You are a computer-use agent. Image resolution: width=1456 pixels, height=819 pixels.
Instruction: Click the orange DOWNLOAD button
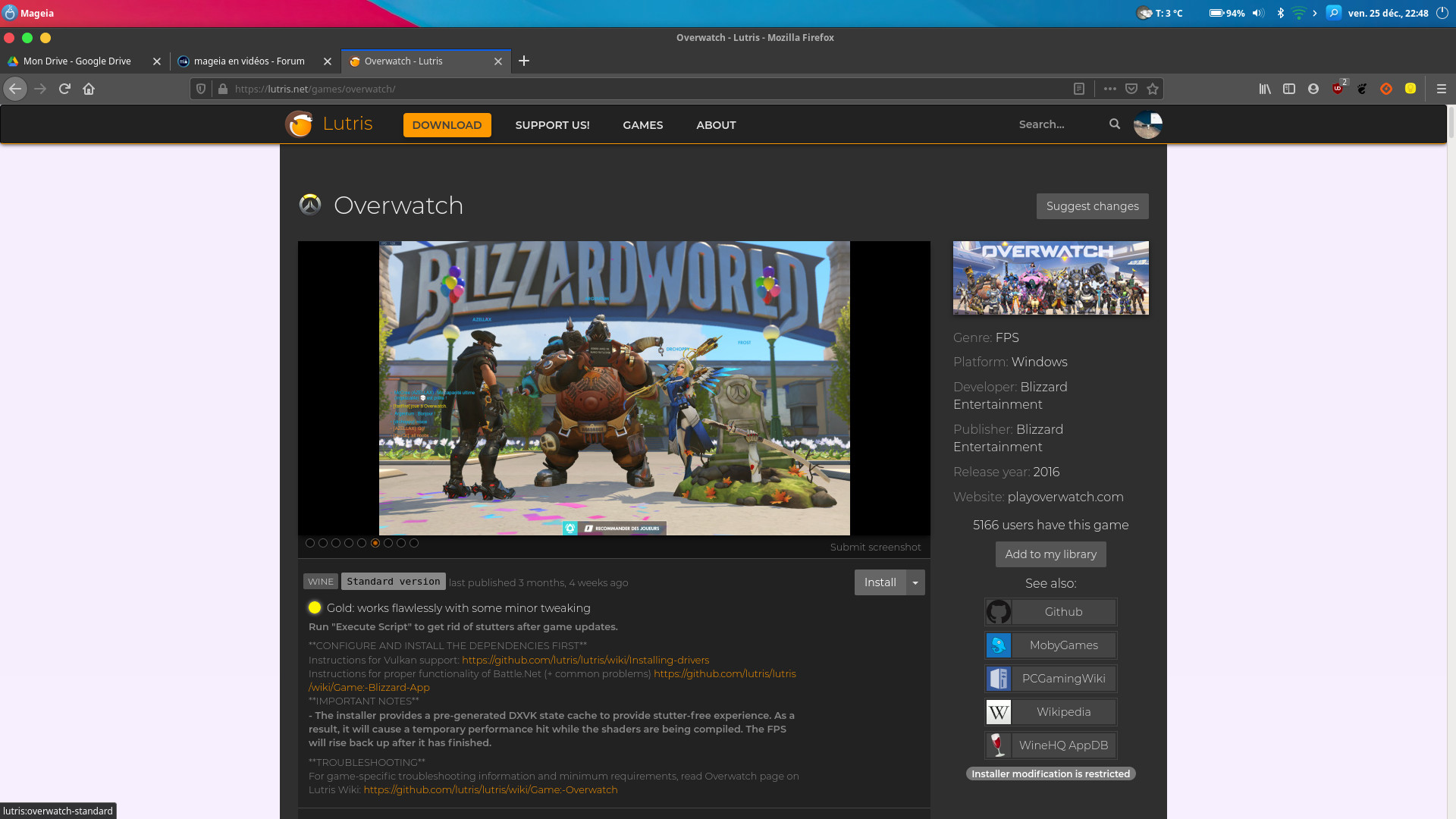click(447, 125)
